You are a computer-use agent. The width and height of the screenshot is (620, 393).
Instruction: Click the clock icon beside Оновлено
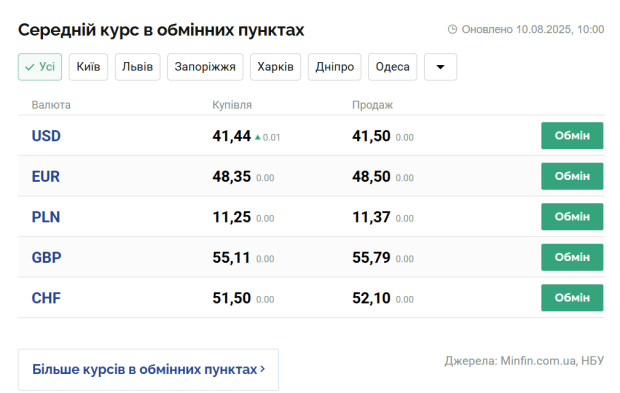point(452,29)
